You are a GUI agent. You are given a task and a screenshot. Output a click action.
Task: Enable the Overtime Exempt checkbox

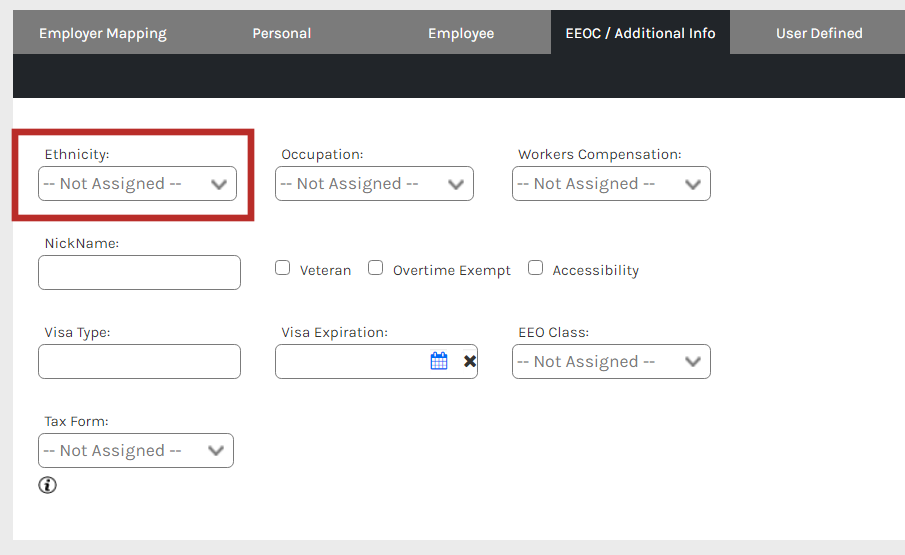pyautogui.click(x=375, y=268)
